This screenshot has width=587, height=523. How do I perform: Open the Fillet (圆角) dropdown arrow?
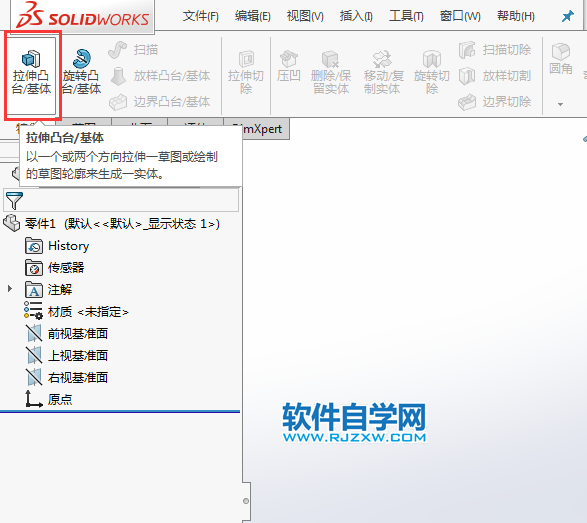[x=560, y=104]
